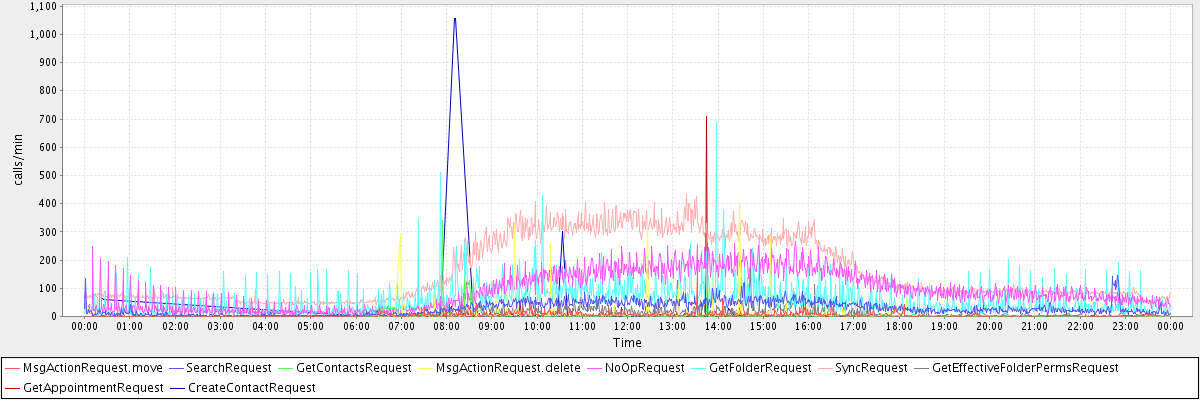1200x400 pixels.
Task: Click the MsgActionRequest.move legend entry
Action: tap(92, 368)
